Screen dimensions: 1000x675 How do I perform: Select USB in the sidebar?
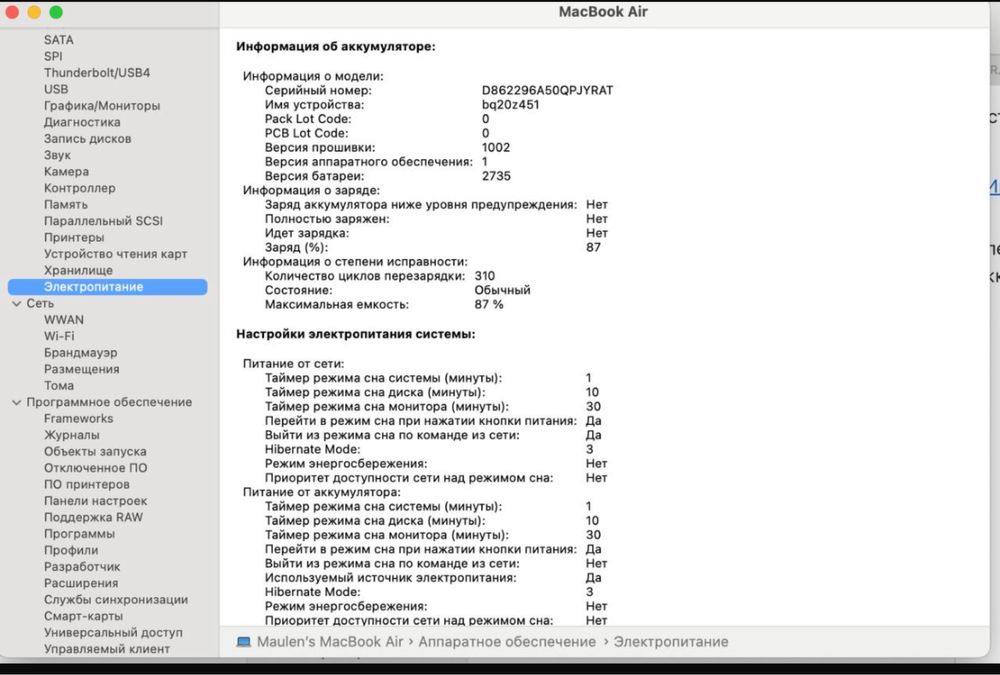[x=56, y=89]
